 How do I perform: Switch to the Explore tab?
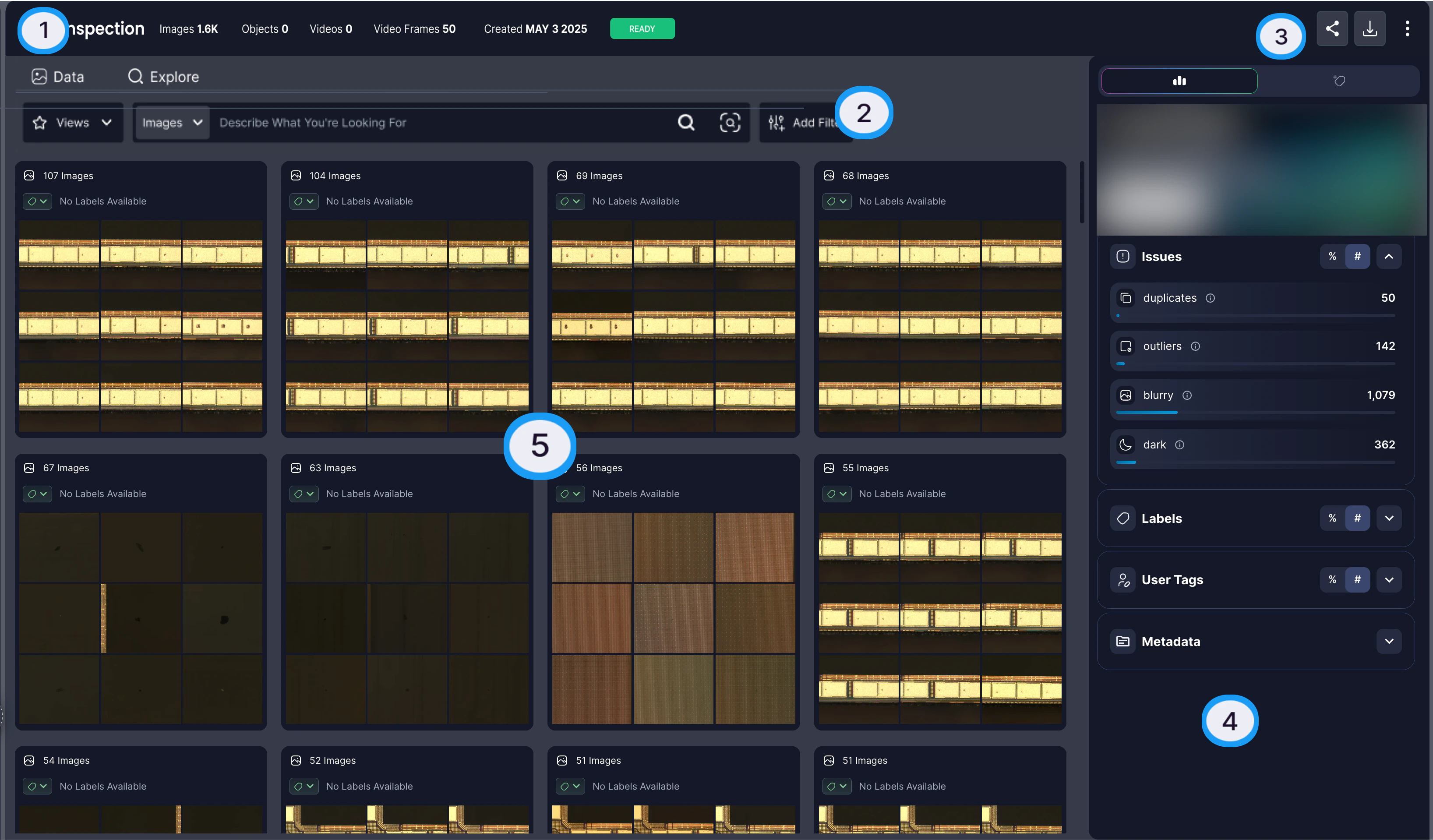coord(163,76)
